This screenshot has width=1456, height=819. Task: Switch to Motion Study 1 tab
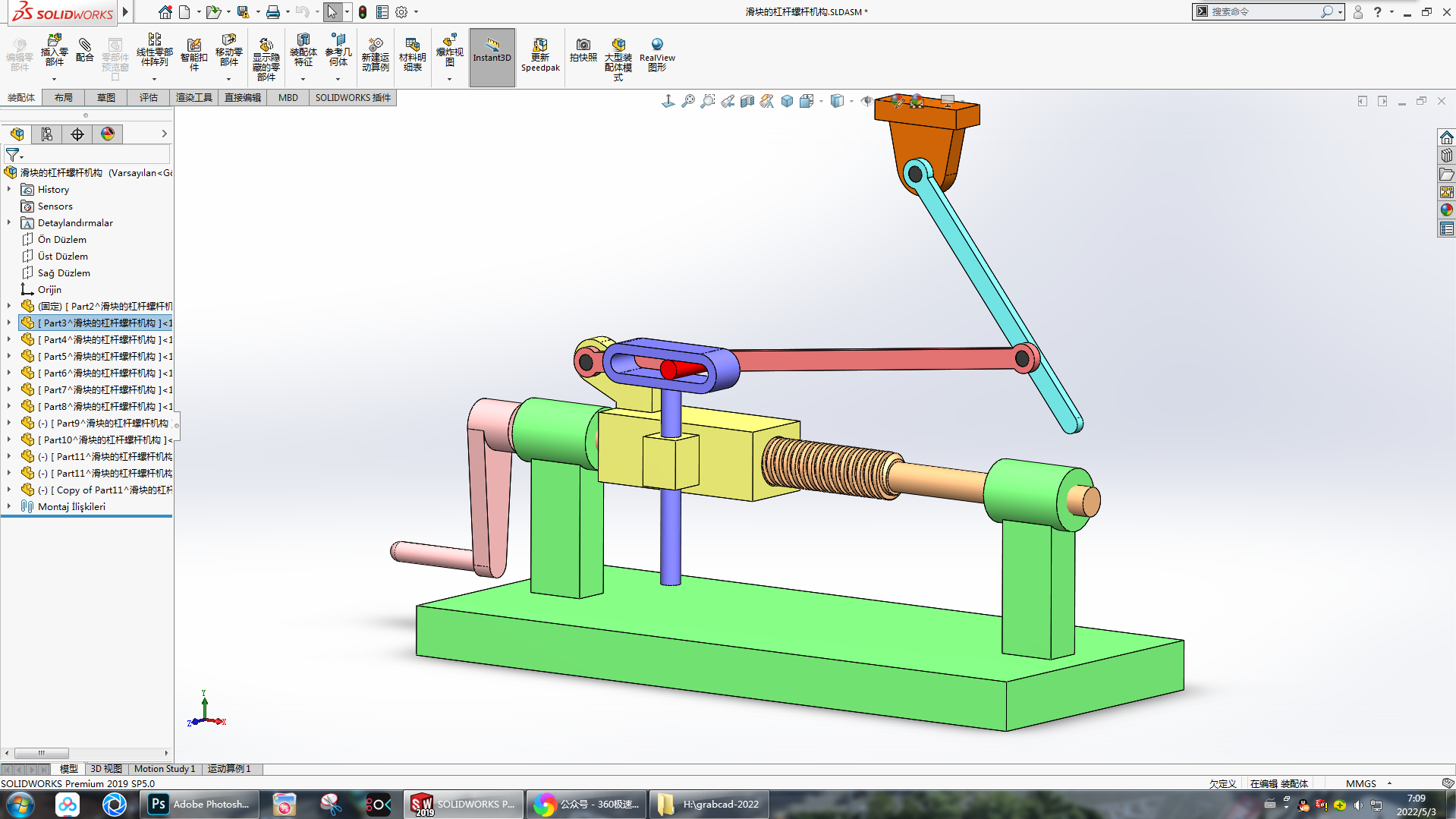click(165, 769)
